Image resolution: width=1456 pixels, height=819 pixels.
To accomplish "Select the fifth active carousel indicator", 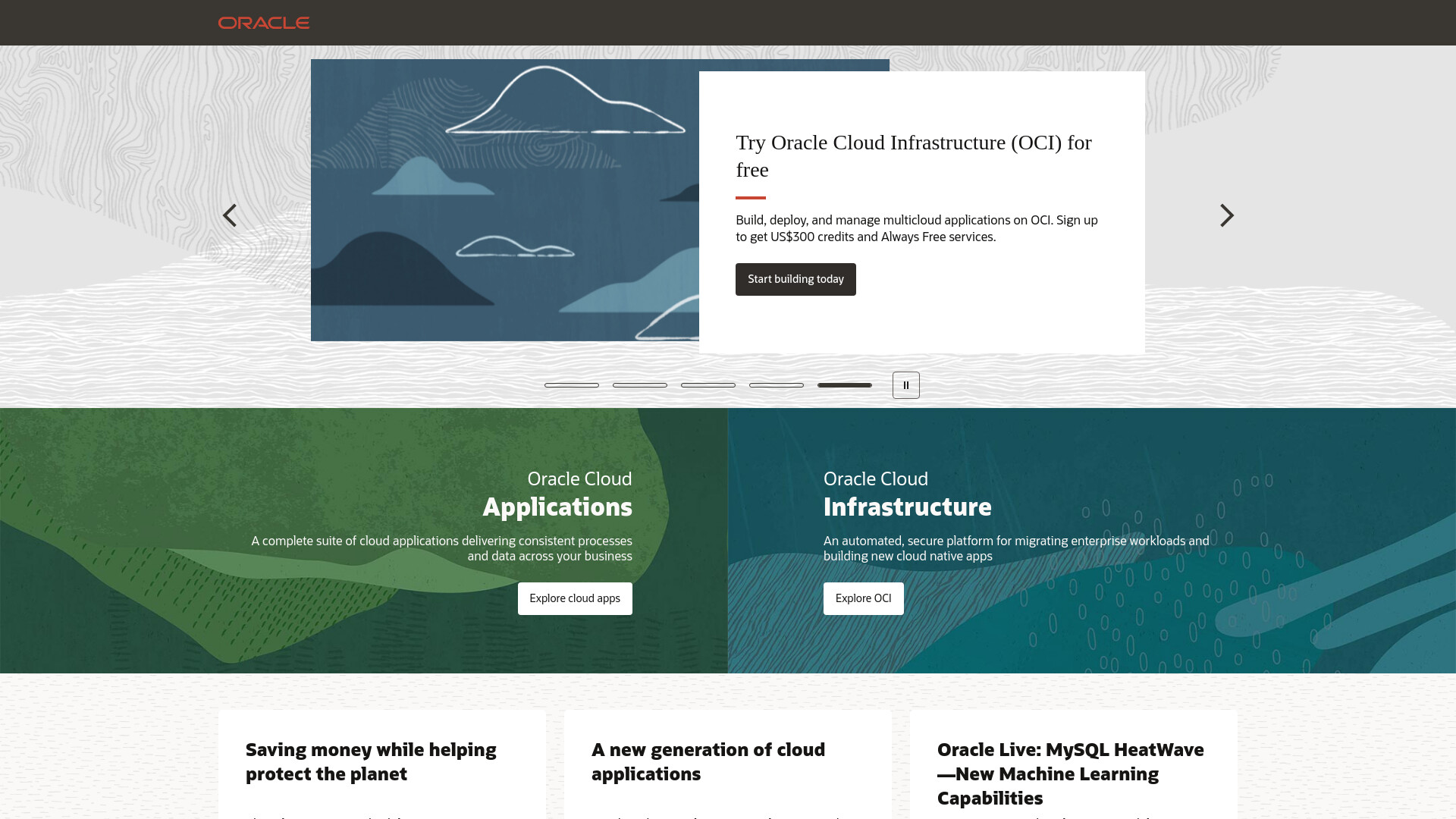I will click(x=845, y=385).
